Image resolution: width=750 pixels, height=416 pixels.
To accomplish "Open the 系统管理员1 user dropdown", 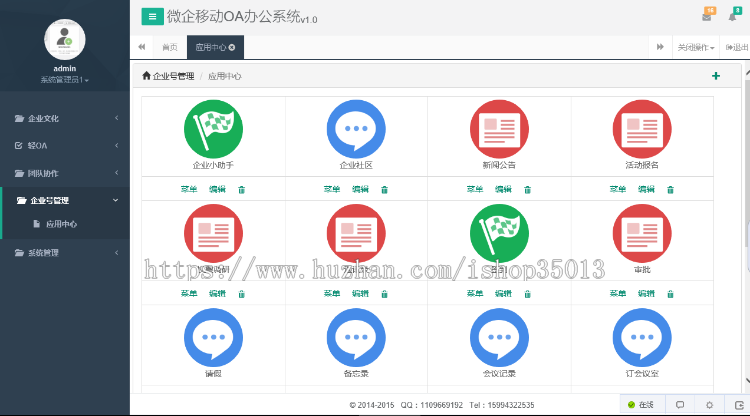I will click(65, 80).
